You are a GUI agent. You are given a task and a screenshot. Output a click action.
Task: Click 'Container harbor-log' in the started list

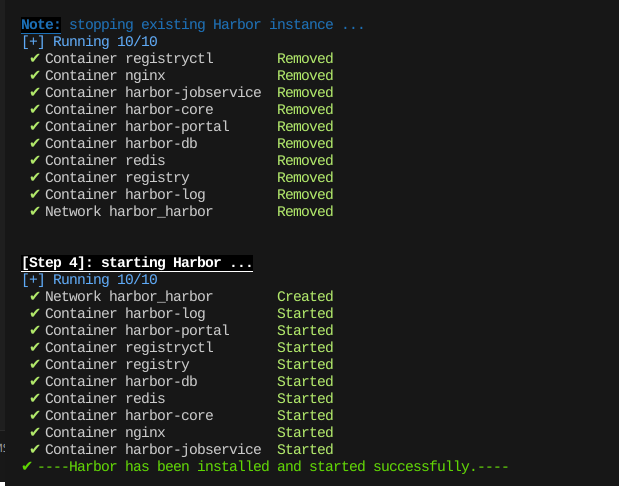click(x=125, y=314)
